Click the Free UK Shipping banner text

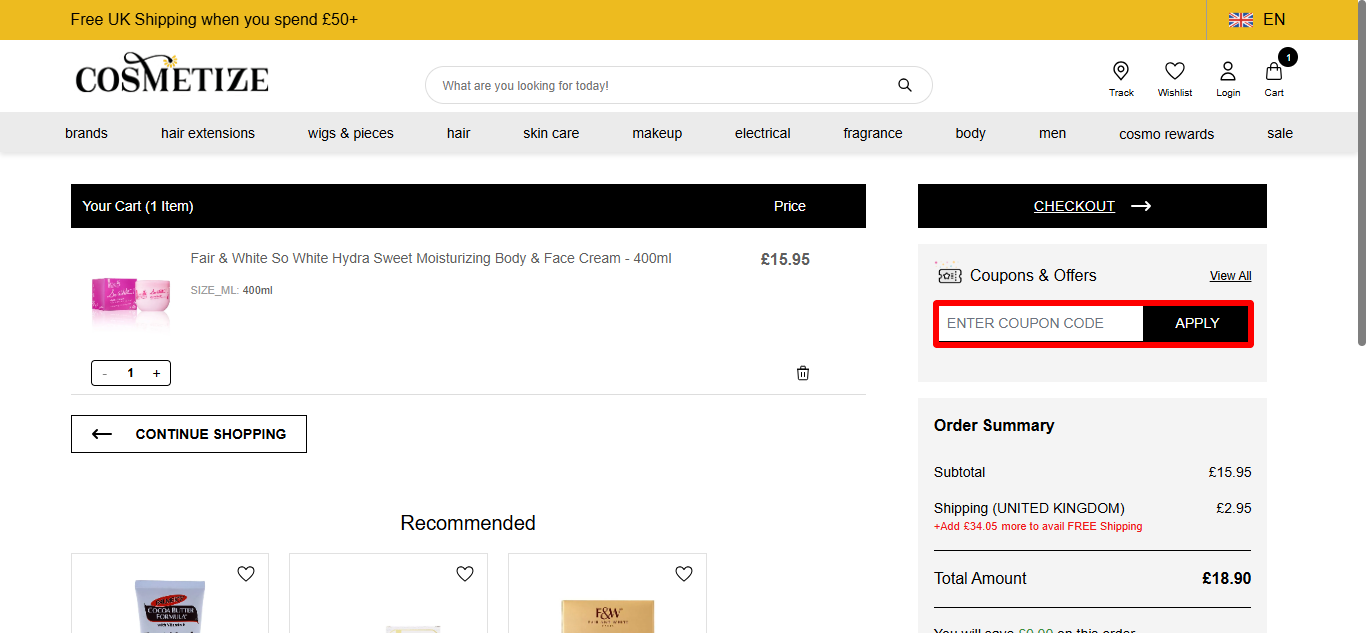[x=214, y=20]
